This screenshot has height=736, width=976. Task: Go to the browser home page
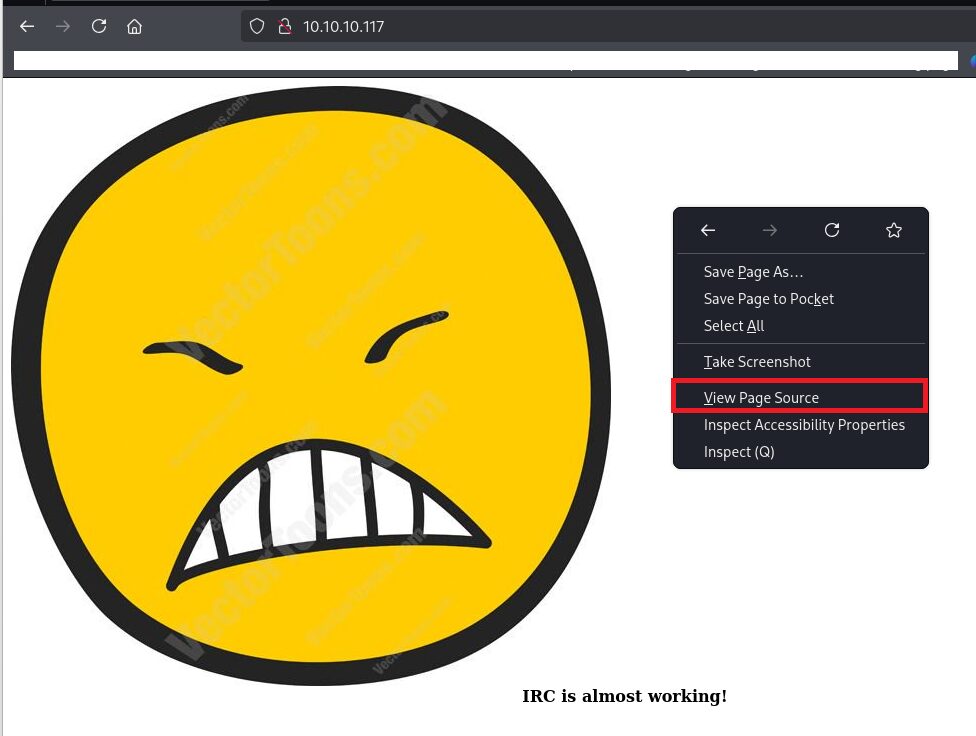coord(134,27)
